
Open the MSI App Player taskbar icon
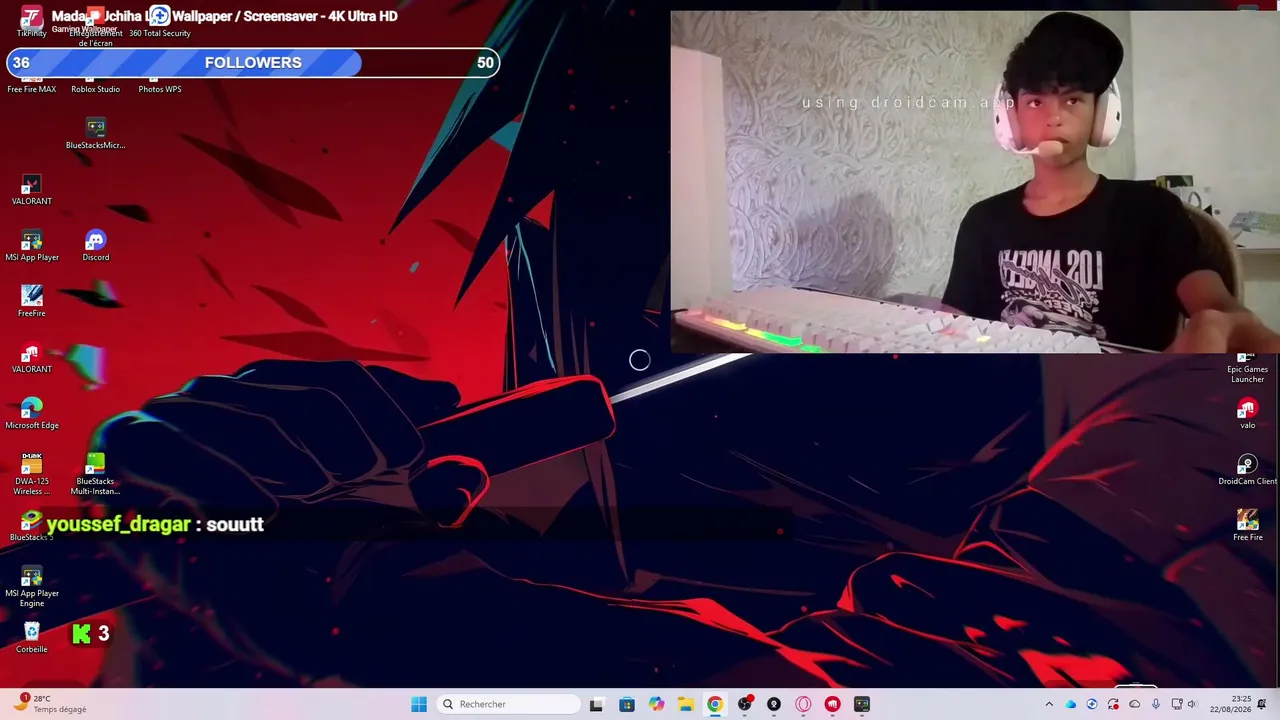pyautogui.click(x=862, y=704)
